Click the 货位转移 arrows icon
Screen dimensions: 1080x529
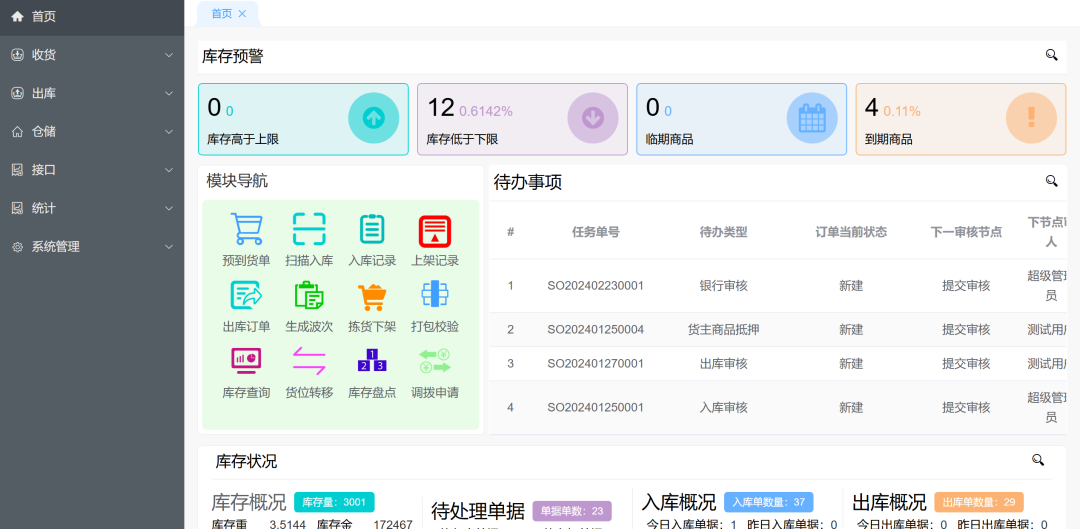(x=309, y=361)
